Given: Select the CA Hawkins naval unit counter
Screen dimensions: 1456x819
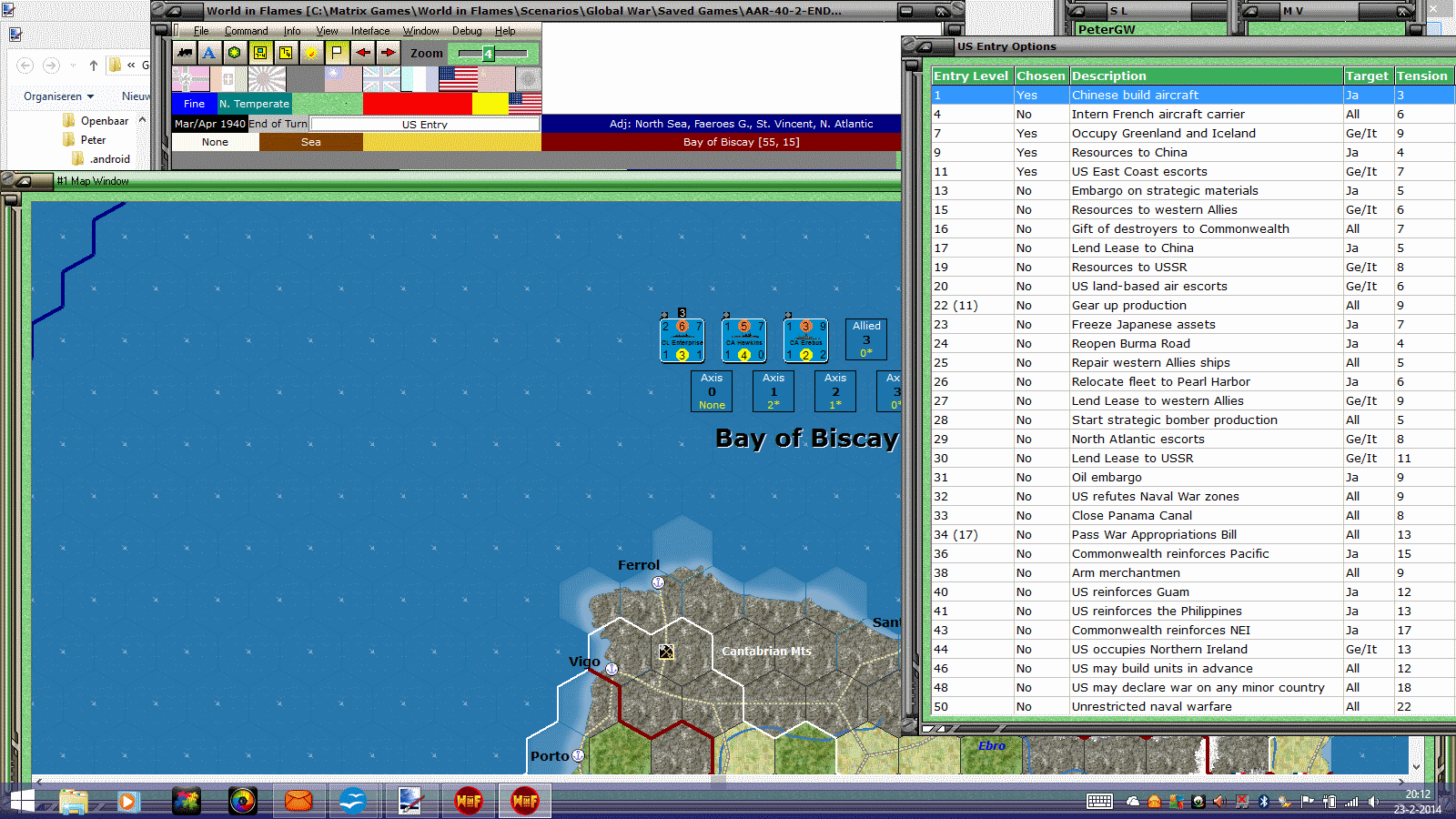Looking at the screenshot, I should (x=743, y=339).
